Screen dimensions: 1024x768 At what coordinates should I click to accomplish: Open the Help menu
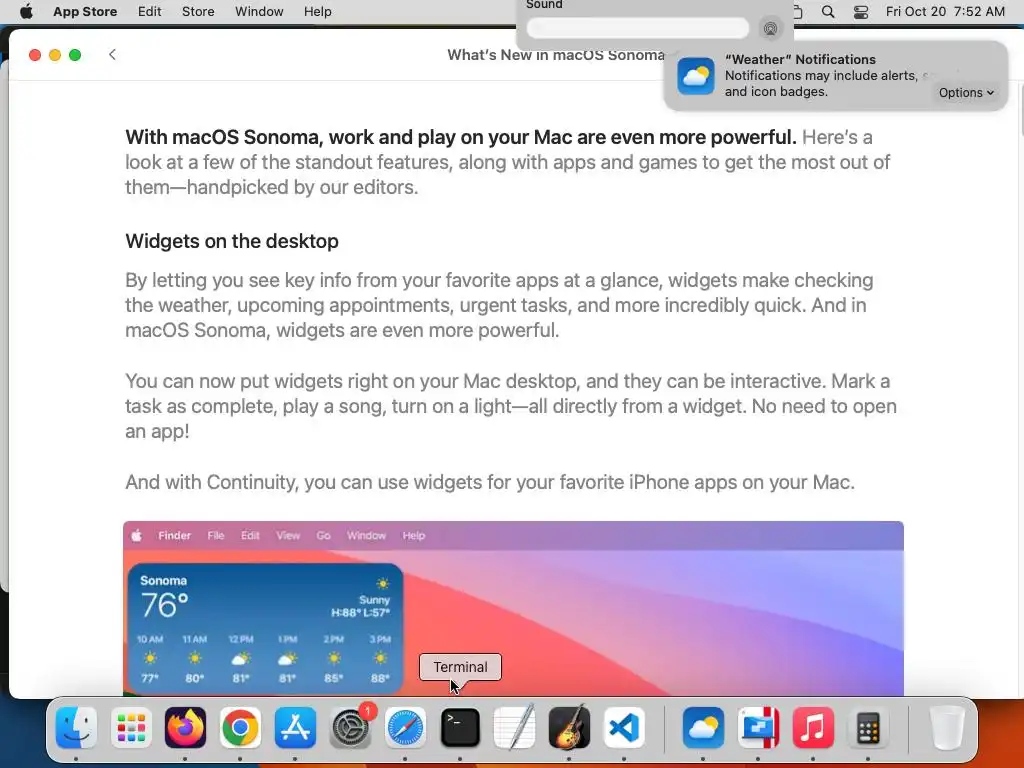[x=317, y=12]
